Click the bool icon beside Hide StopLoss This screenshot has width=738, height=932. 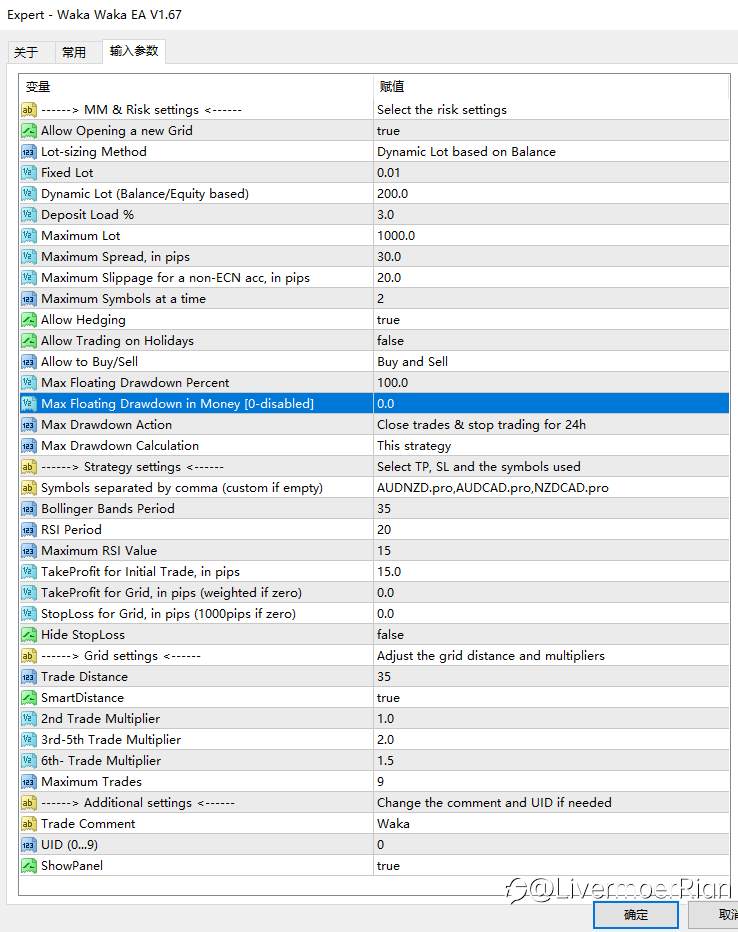point(29,635)
